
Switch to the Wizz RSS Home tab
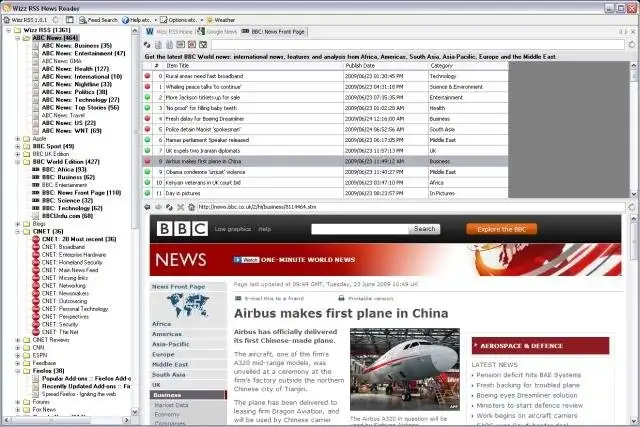pos(169,31)
